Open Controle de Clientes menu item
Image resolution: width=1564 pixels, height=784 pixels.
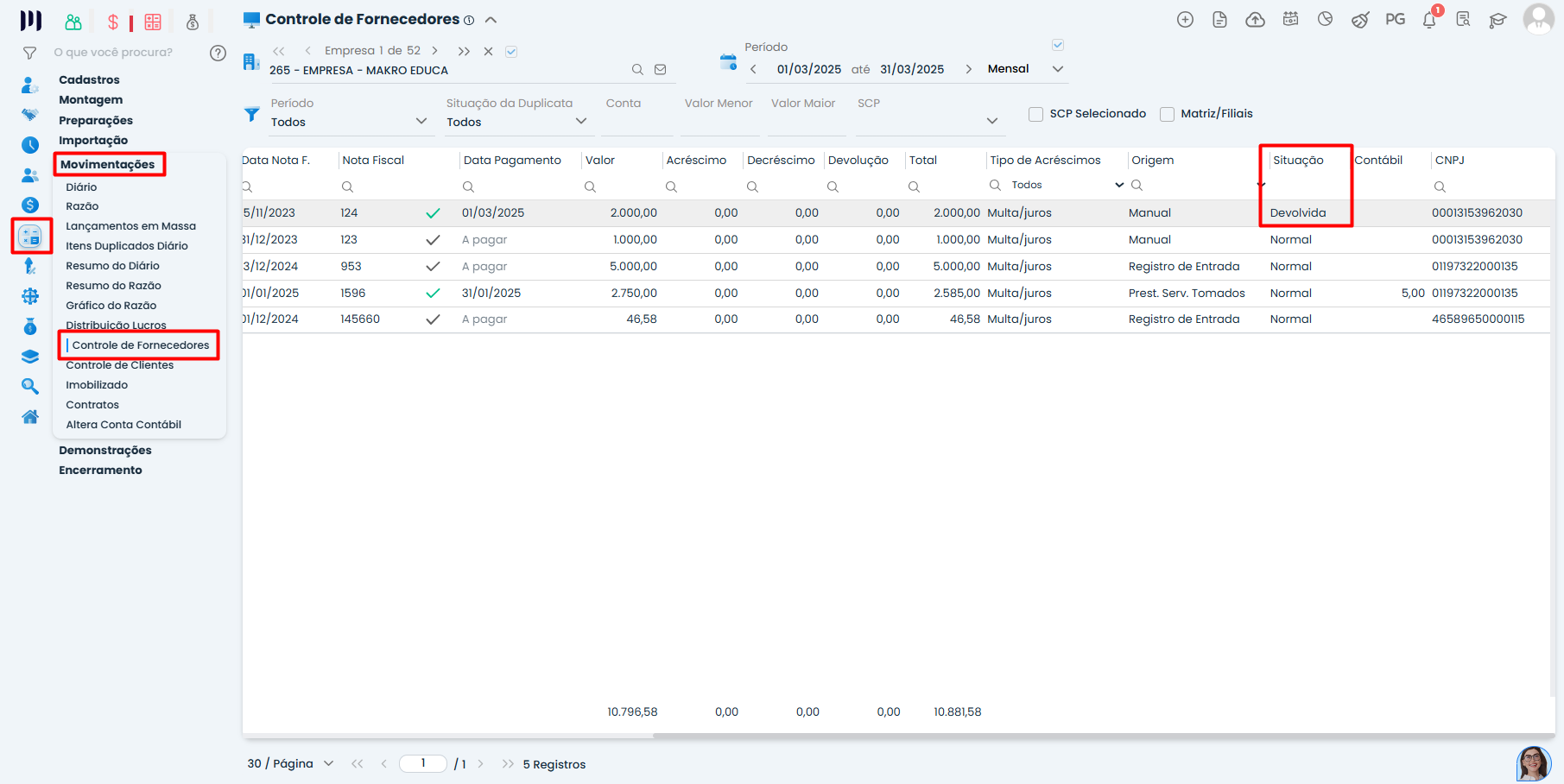tap(120, 365)
